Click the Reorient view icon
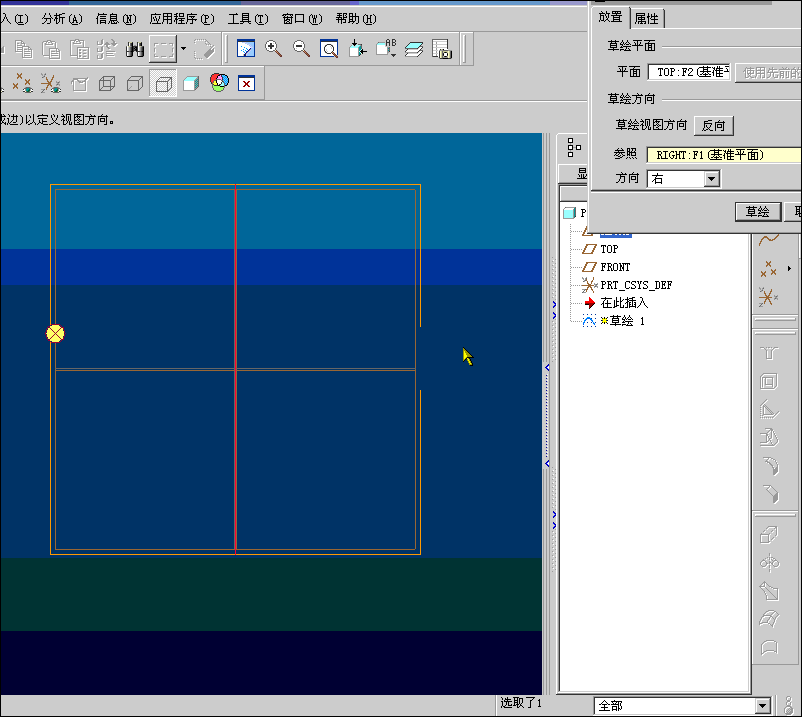The height and width of the screenshot is (717, 802). [x=357, y=49]
